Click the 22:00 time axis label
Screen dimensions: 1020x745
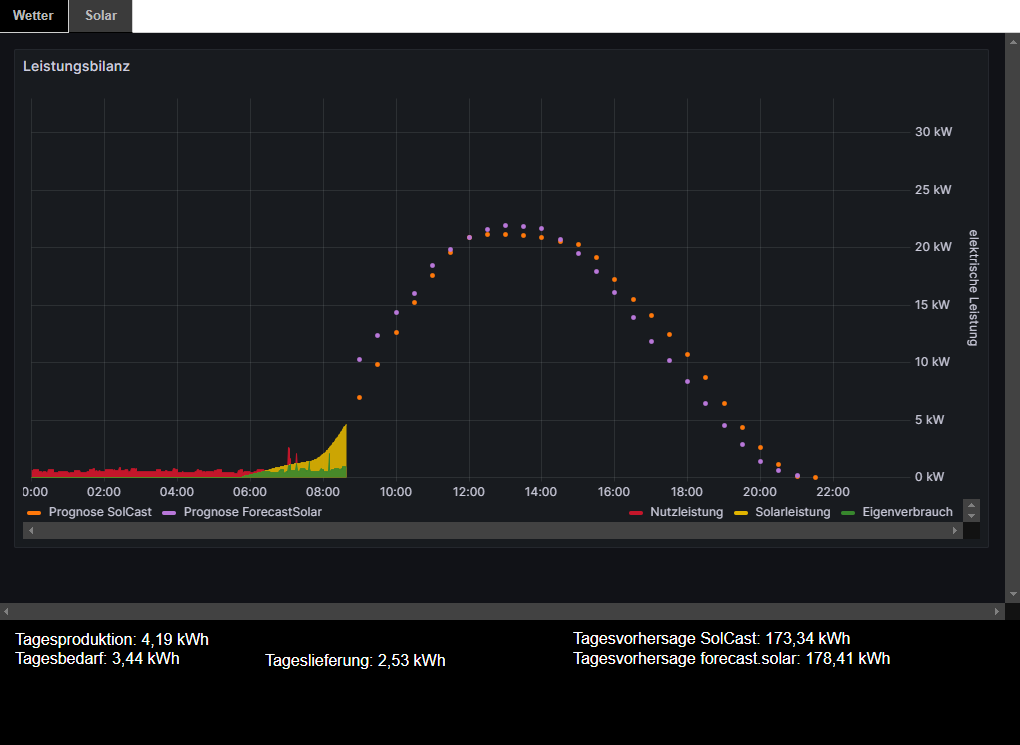click(x=833, y=492)
